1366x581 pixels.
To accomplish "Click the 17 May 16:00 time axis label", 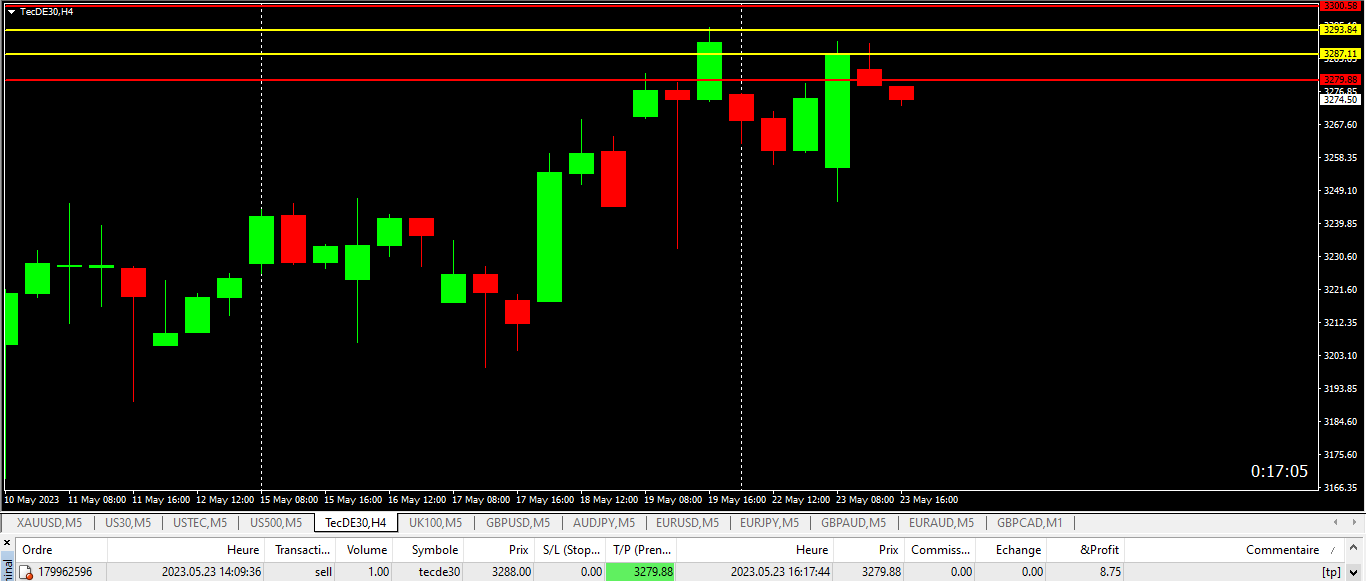I will click(545, 499).
